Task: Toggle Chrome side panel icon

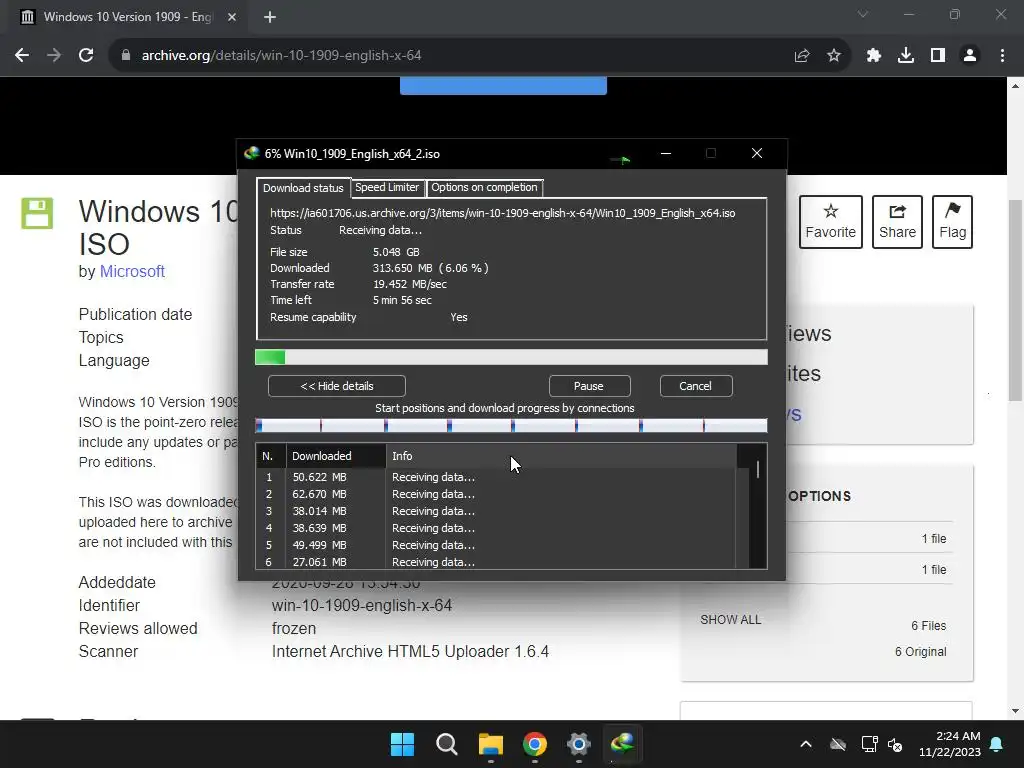Action: click(x=938, y=56)
